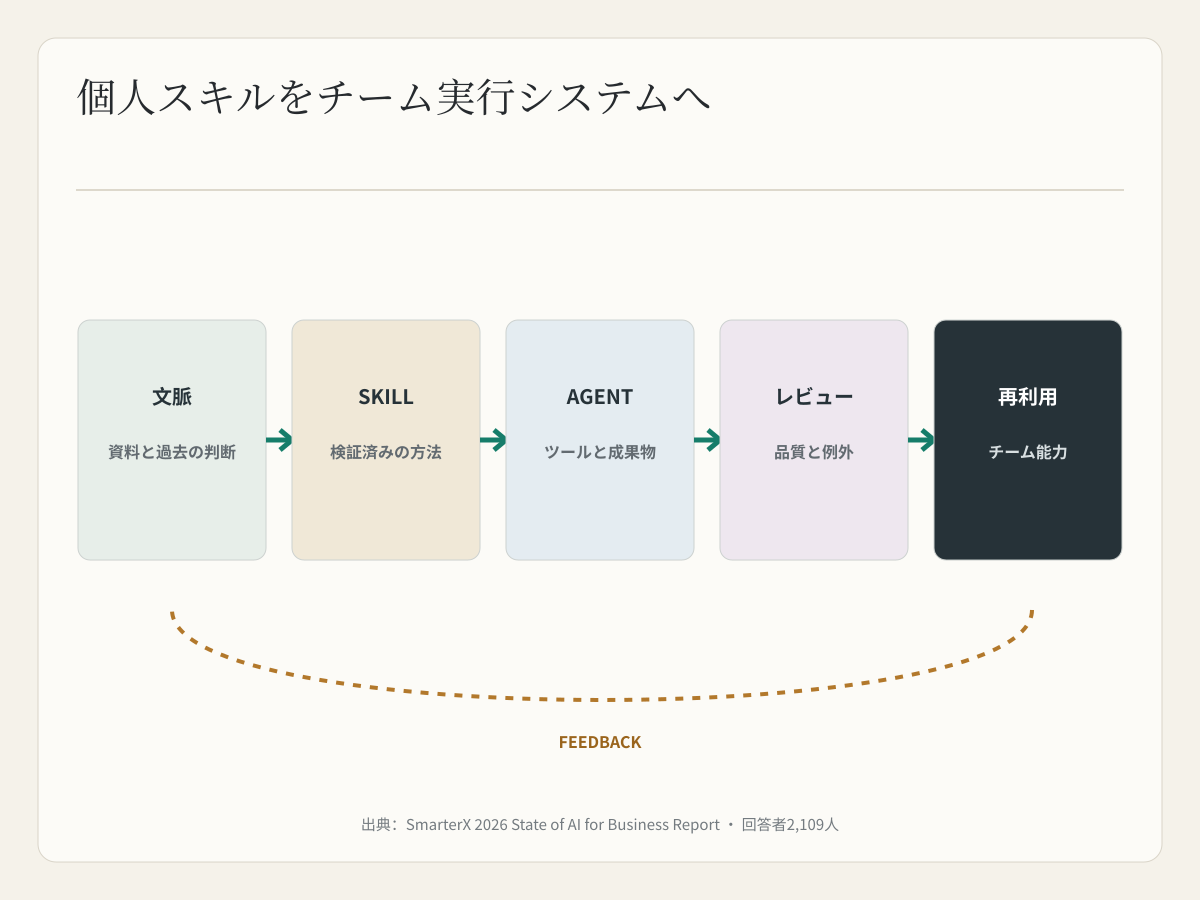Click the slide title 個人スキルをチーム実行システムへ

(394, 97)
